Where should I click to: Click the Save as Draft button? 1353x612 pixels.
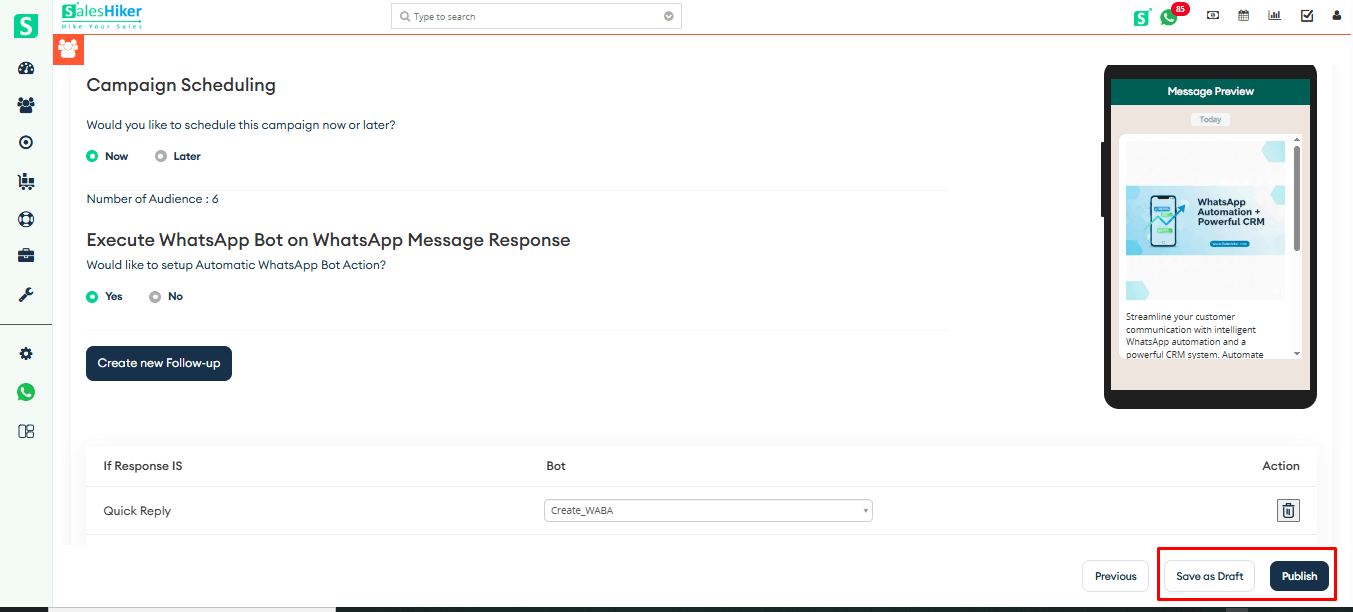tap(1209, 576)
